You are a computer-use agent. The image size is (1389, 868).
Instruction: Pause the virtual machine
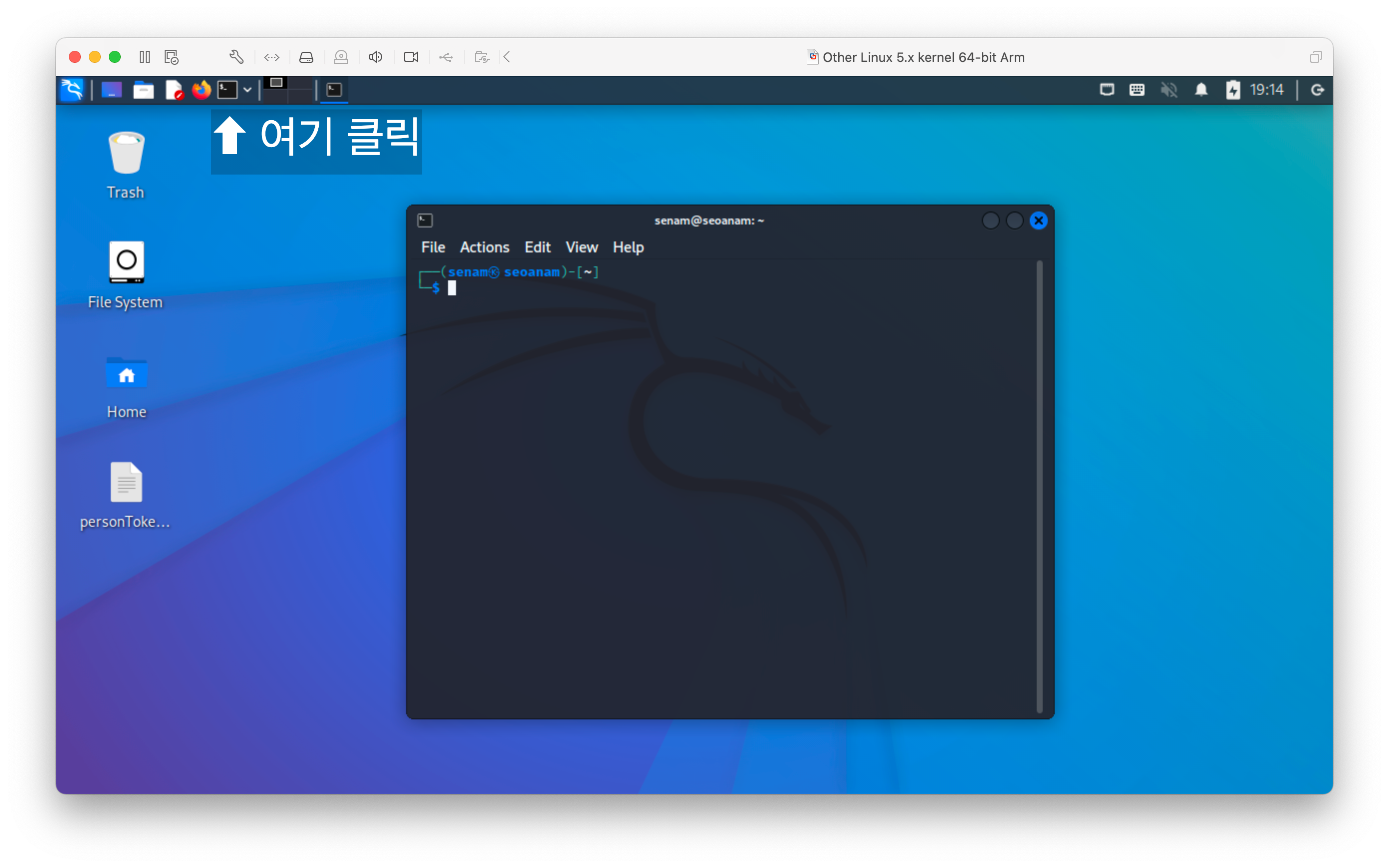[145, 57]
